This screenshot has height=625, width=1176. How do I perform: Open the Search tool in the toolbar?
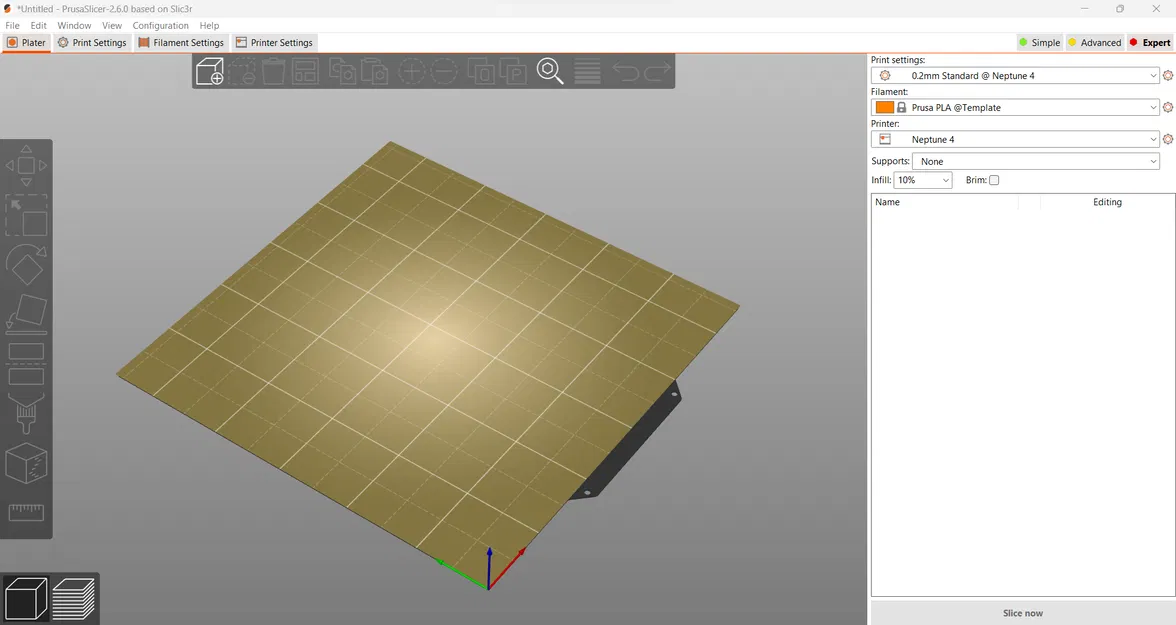coord(549,71)
